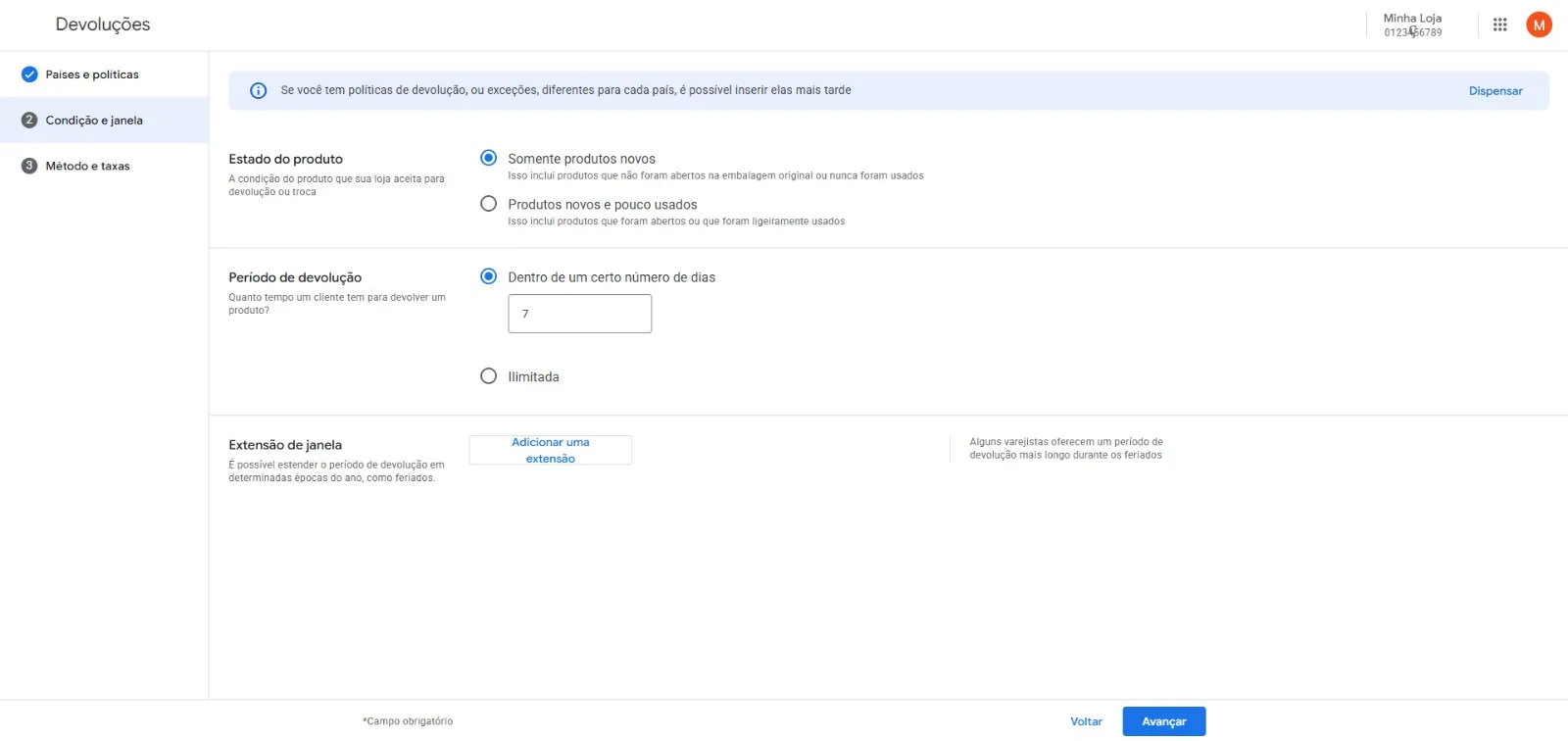Screen dimensions: 1568x741
Task: Click the *Campo obrigatório footer note
Action: (x=408, y=721)
